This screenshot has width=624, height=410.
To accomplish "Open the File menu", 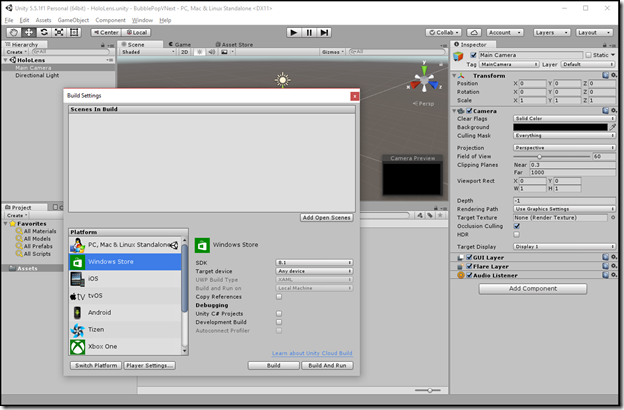I will [x=9, y=20].
